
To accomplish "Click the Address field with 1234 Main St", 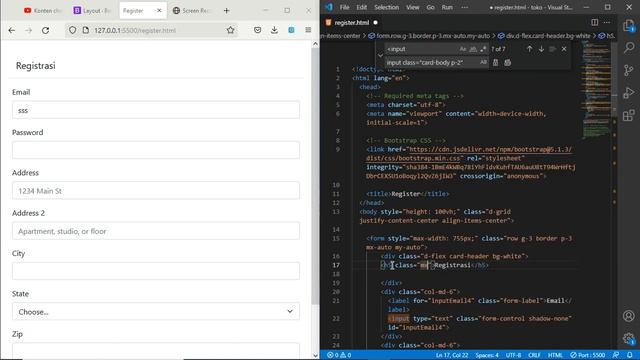I will click(156, 191).
